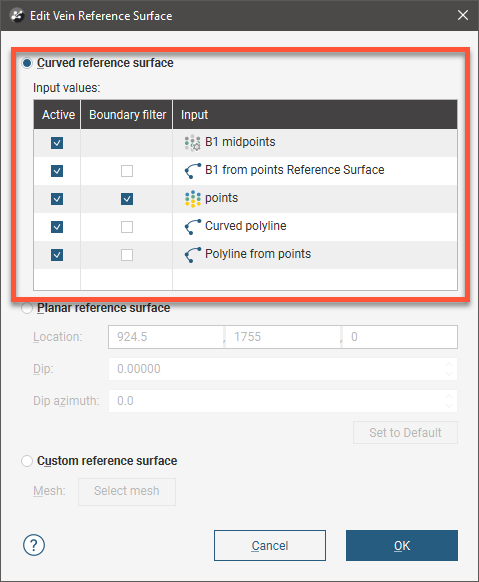Disable Boundary filter for points
The width and height of the screenshot is (479, 582).
point(127,199)
